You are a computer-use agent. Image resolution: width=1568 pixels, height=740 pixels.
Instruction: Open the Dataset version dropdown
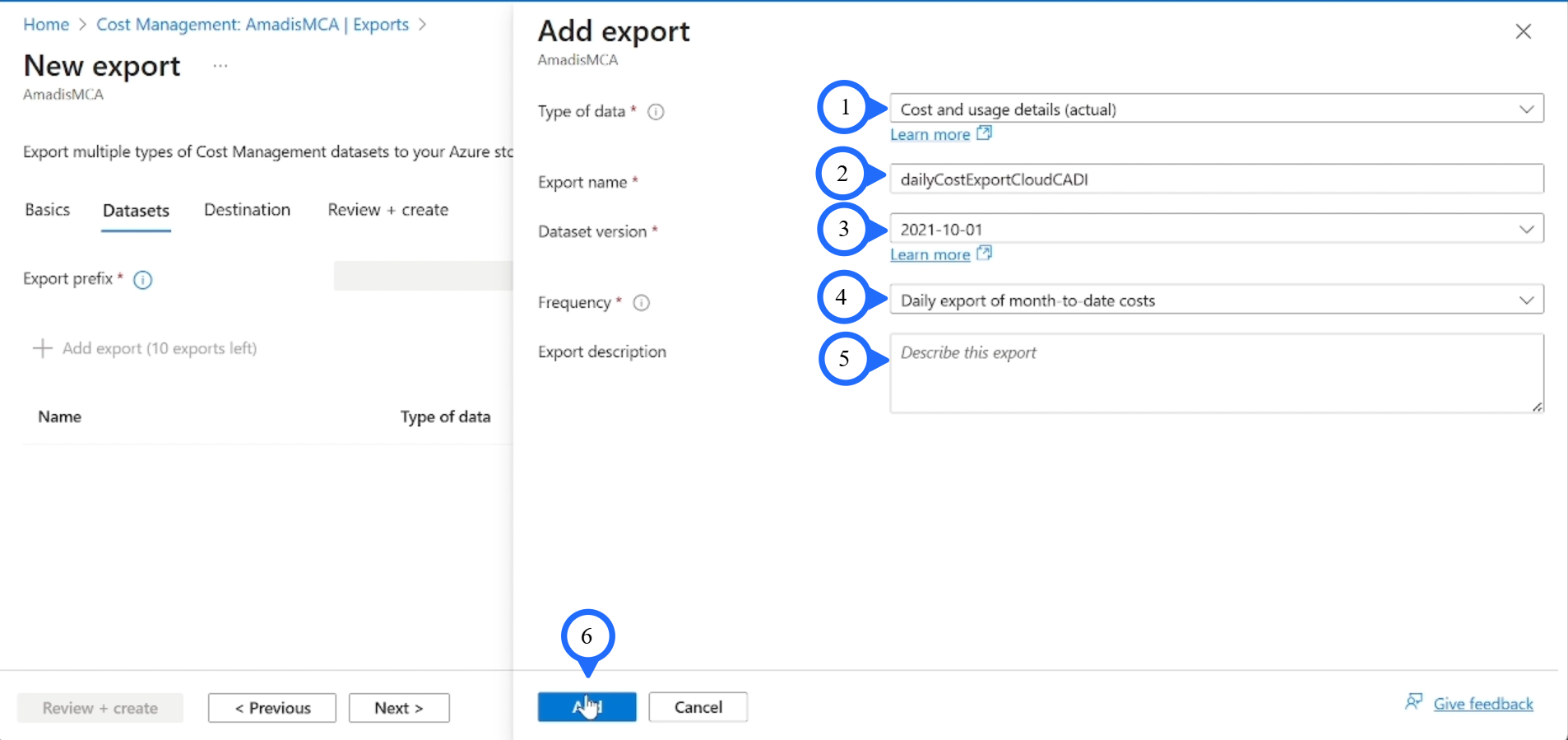(1216, 229)
